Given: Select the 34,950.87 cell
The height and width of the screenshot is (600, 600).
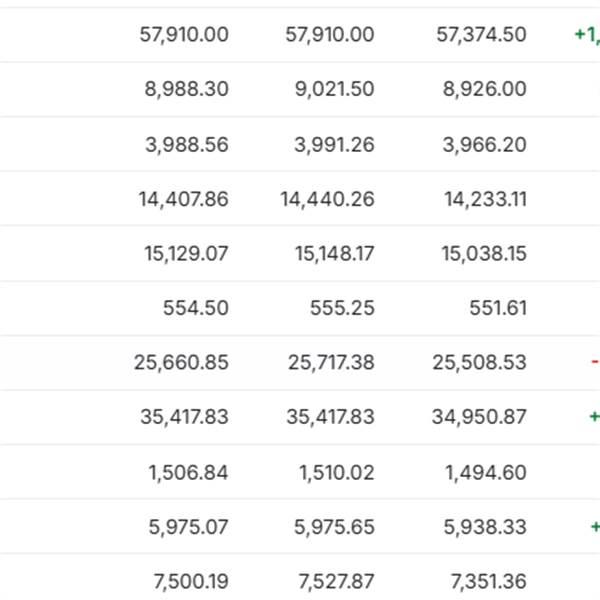Looking at the screenshot, I should point(479,417).
